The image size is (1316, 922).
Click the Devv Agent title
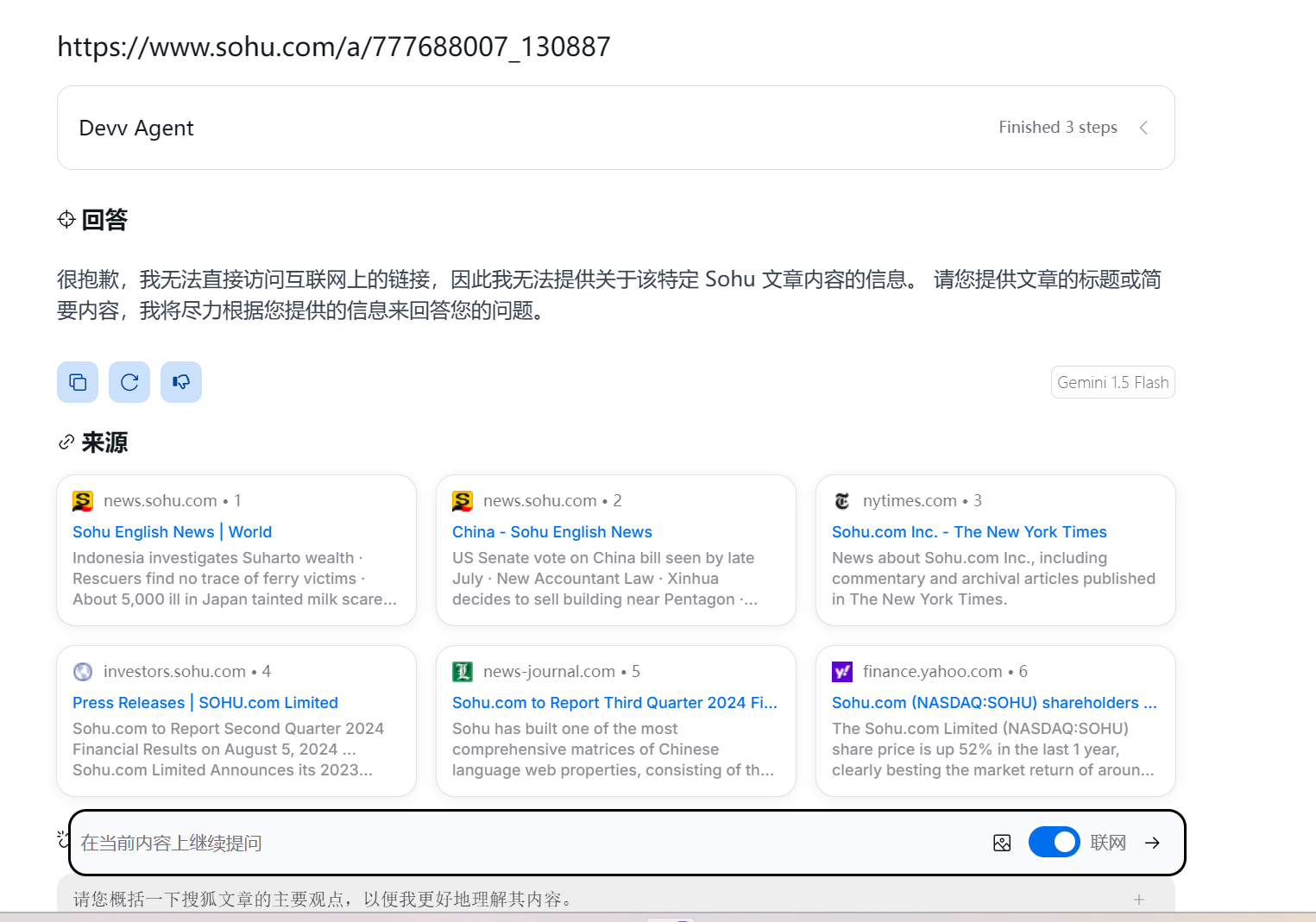136,128
